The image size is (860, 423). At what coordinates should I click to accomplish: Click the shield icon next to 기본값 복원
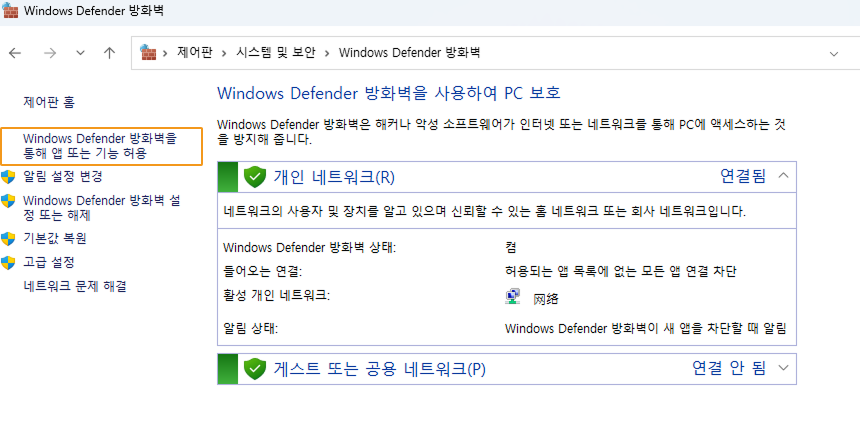coord(8,239)
